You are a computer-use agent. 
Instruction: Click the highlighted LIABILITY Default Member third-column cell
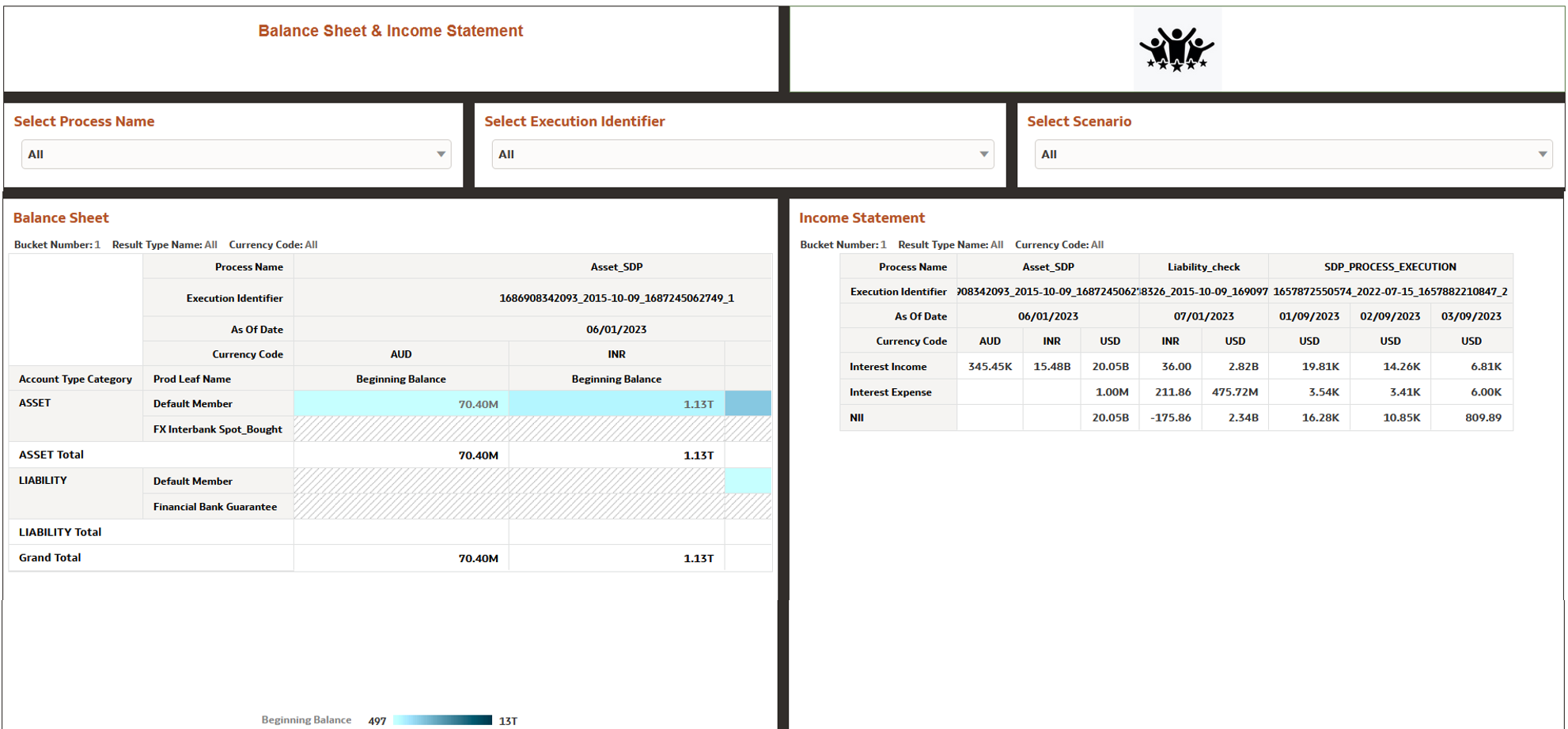coord(748,481)
